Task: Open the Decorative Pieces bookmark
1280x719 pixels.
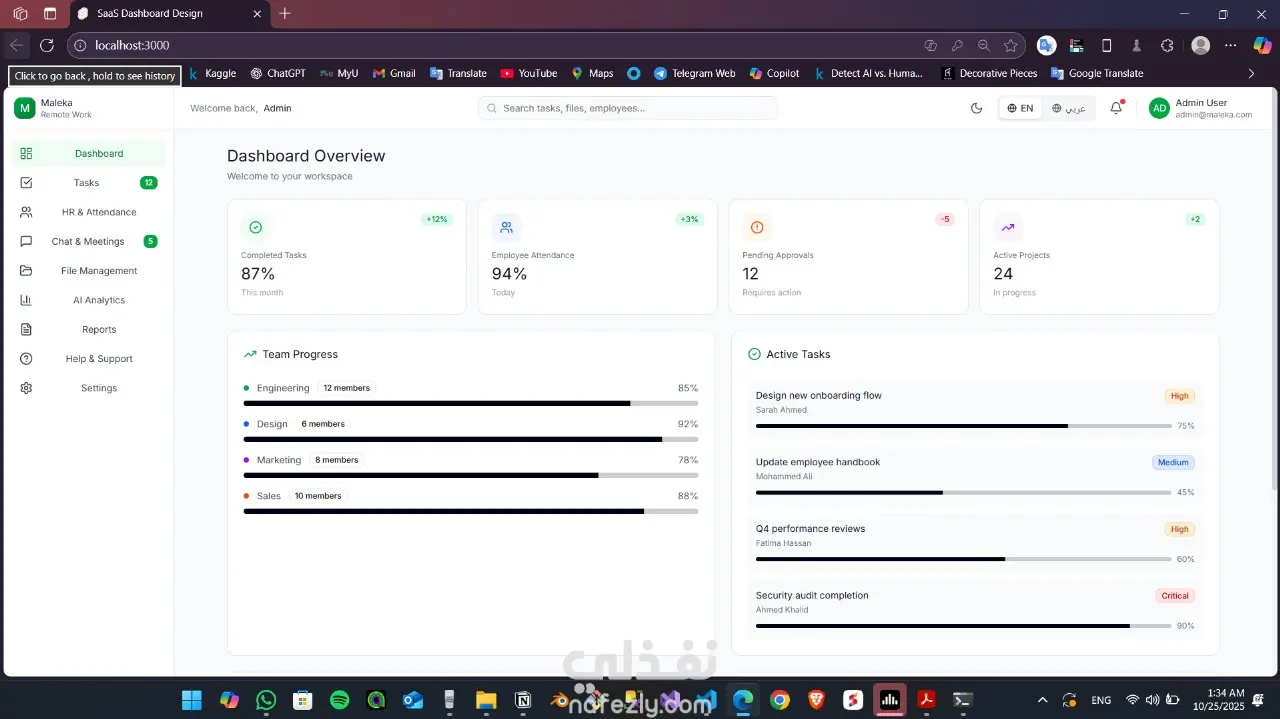Action: (989, 73)
